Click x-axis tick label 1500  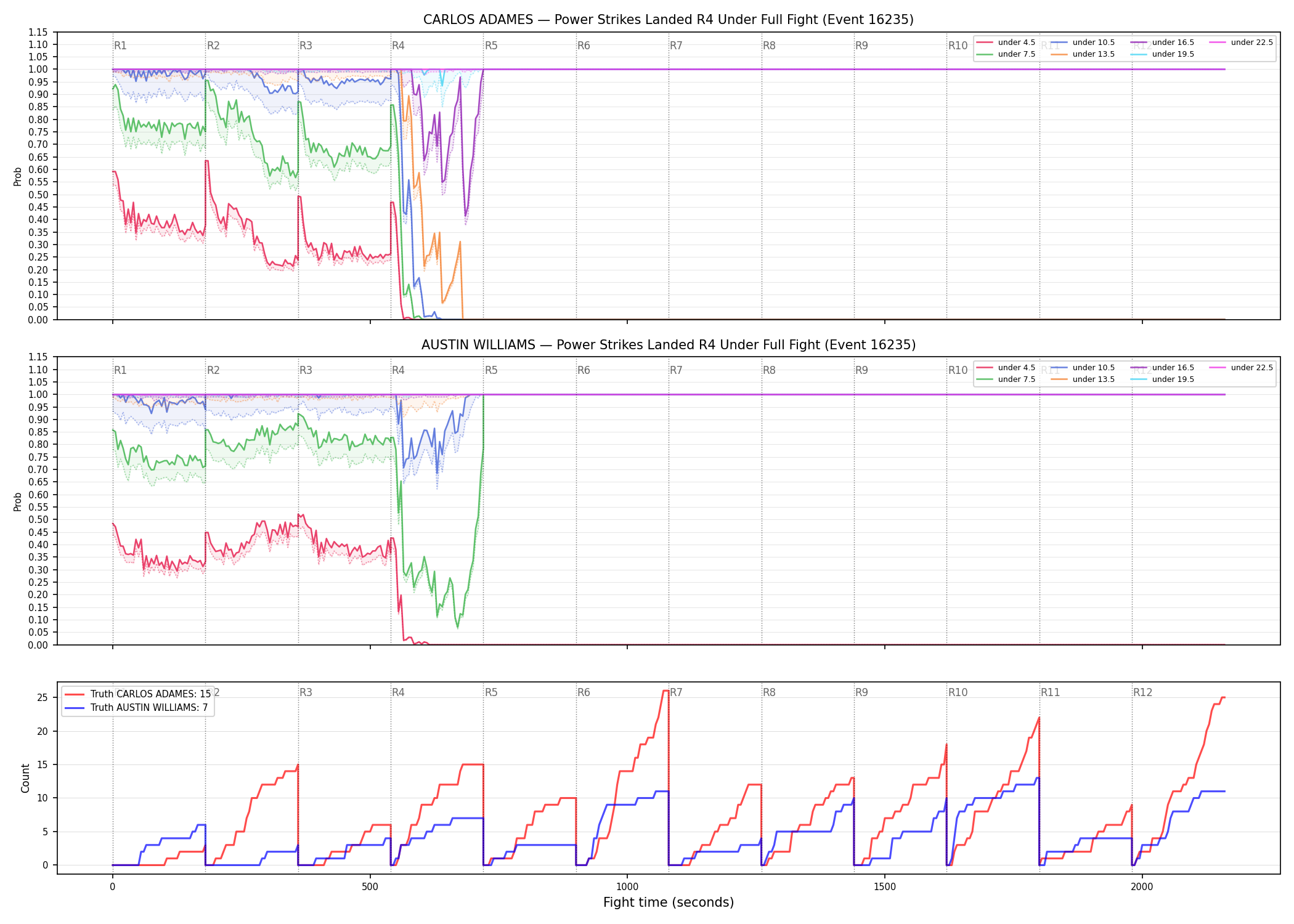(885, 887)
